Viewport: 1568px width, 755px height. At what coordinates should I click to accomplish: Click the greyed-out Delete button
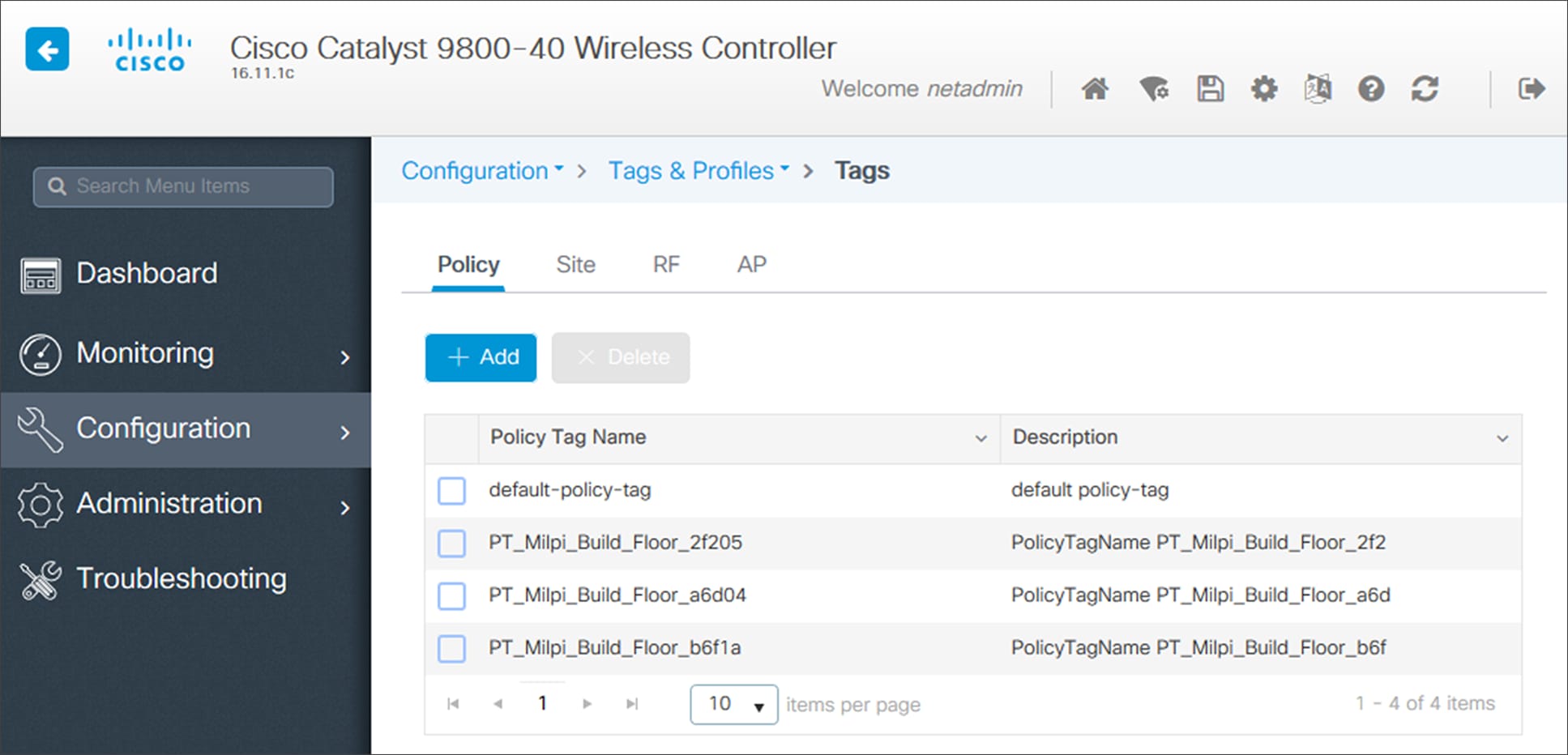pyautogui.click(x=621, y=357)
